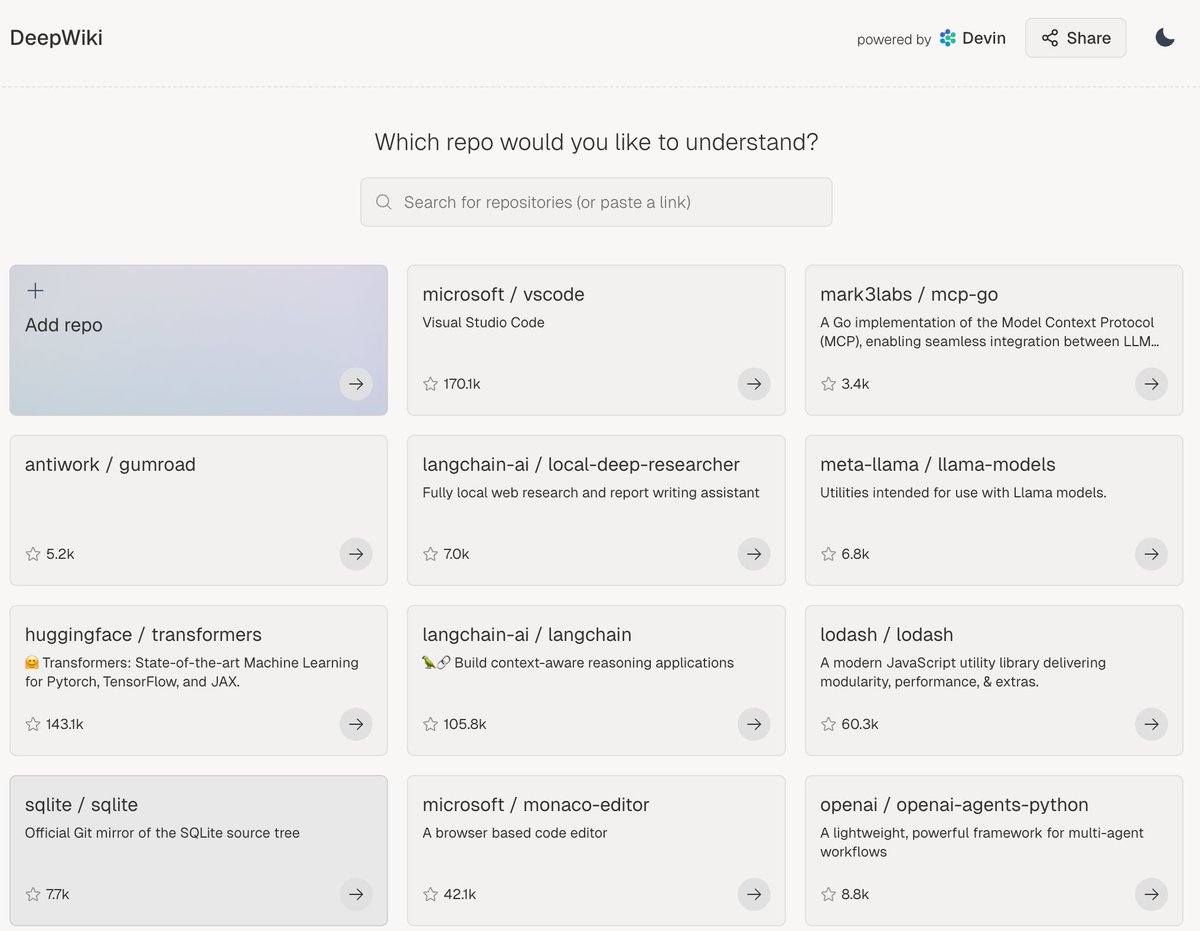Click the star icon beside 170.1k
Screen dimensions: 1200x931
pos(431,384)
